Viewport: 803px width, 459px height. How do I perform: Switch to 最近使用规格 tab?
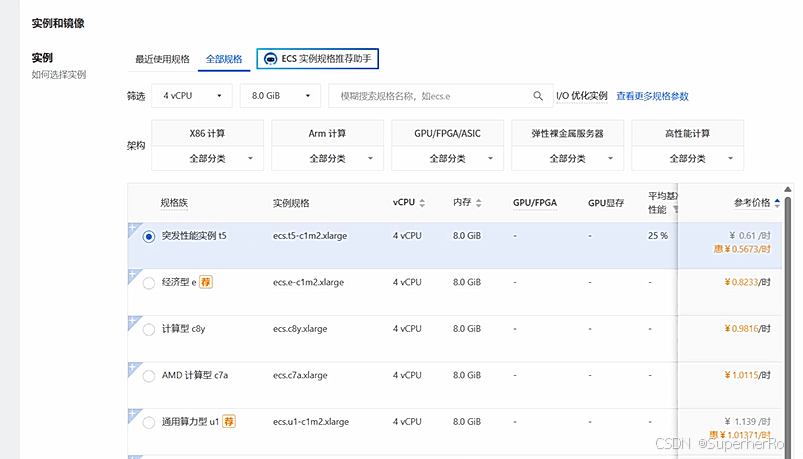tap(162, 59)
